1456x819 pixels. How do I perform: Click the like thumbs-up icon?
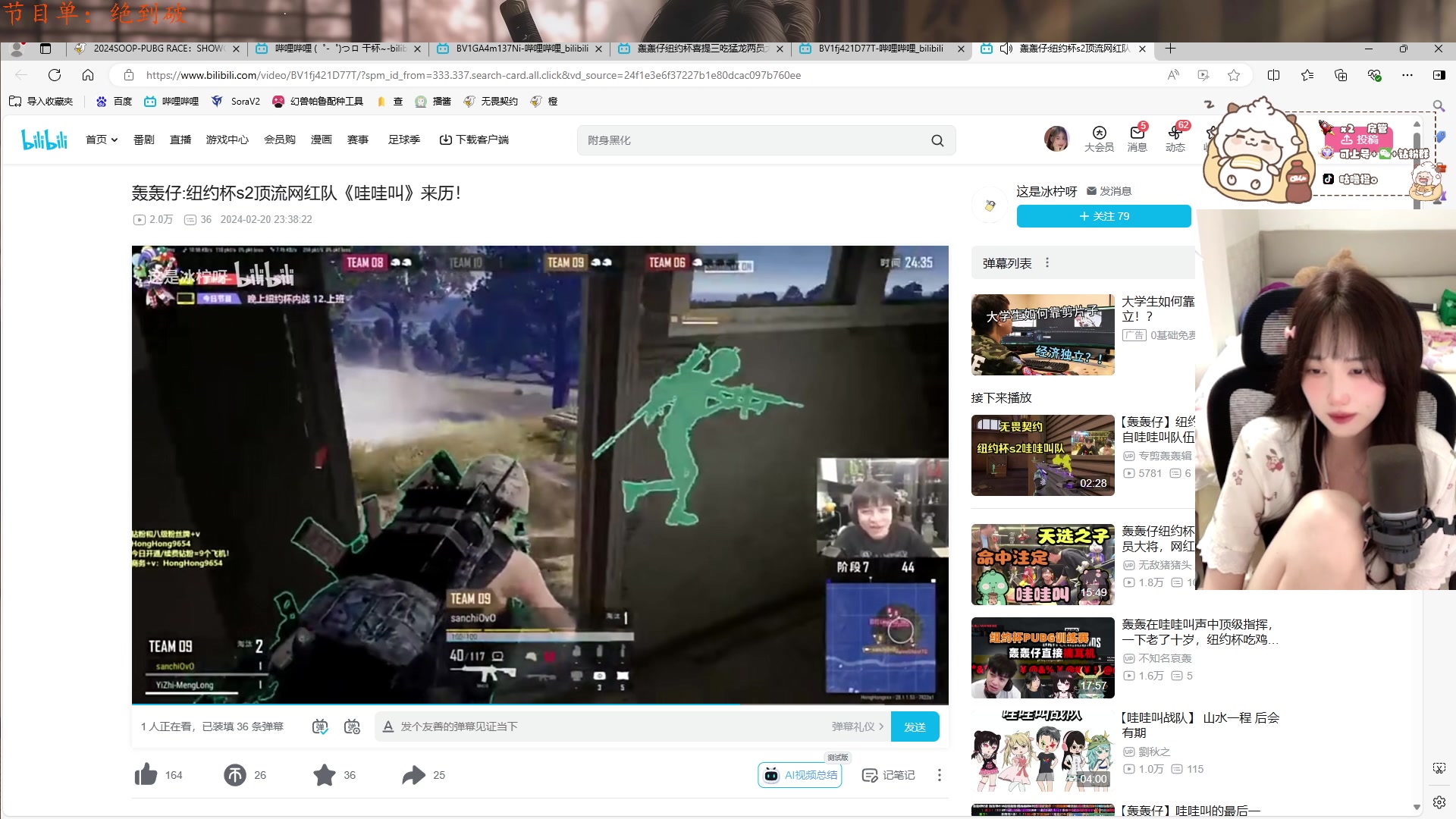[x=146, y=775]
